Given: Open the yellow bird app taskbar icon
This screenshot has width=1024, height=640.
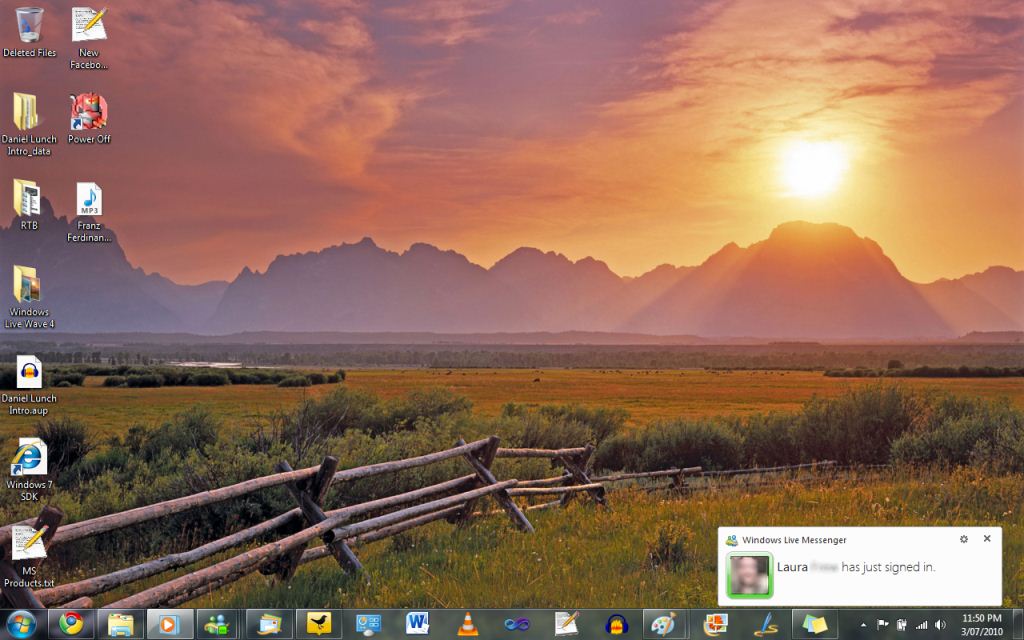Looking at the screenshot, I should [x=319, y=624].
